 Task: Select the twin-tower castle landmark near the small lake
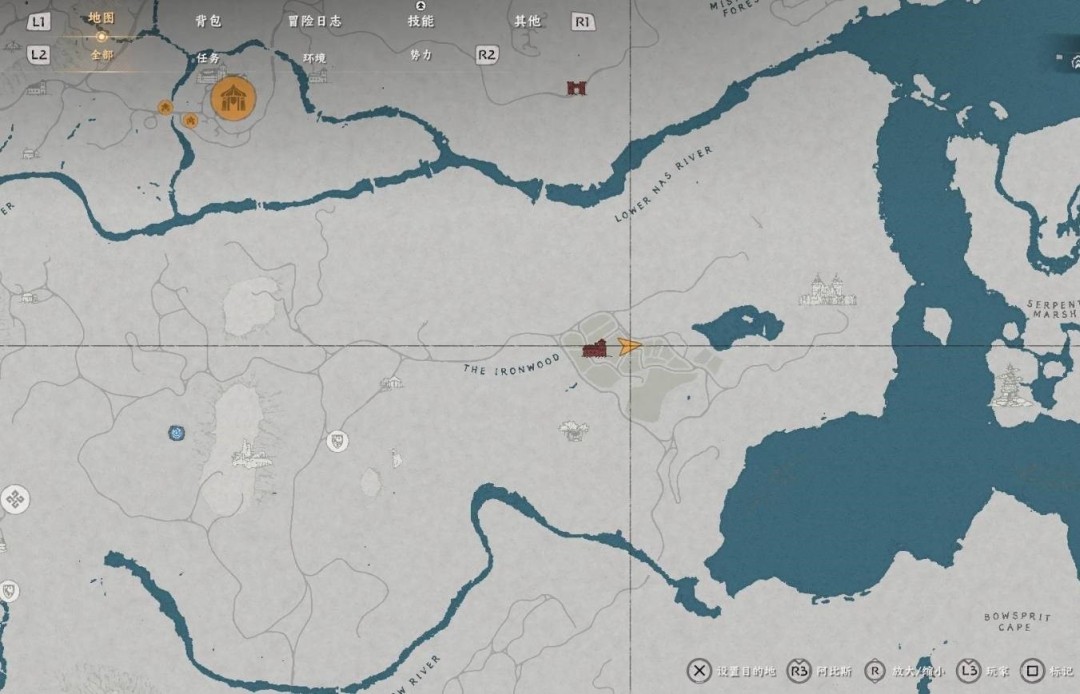pos(827,289)
